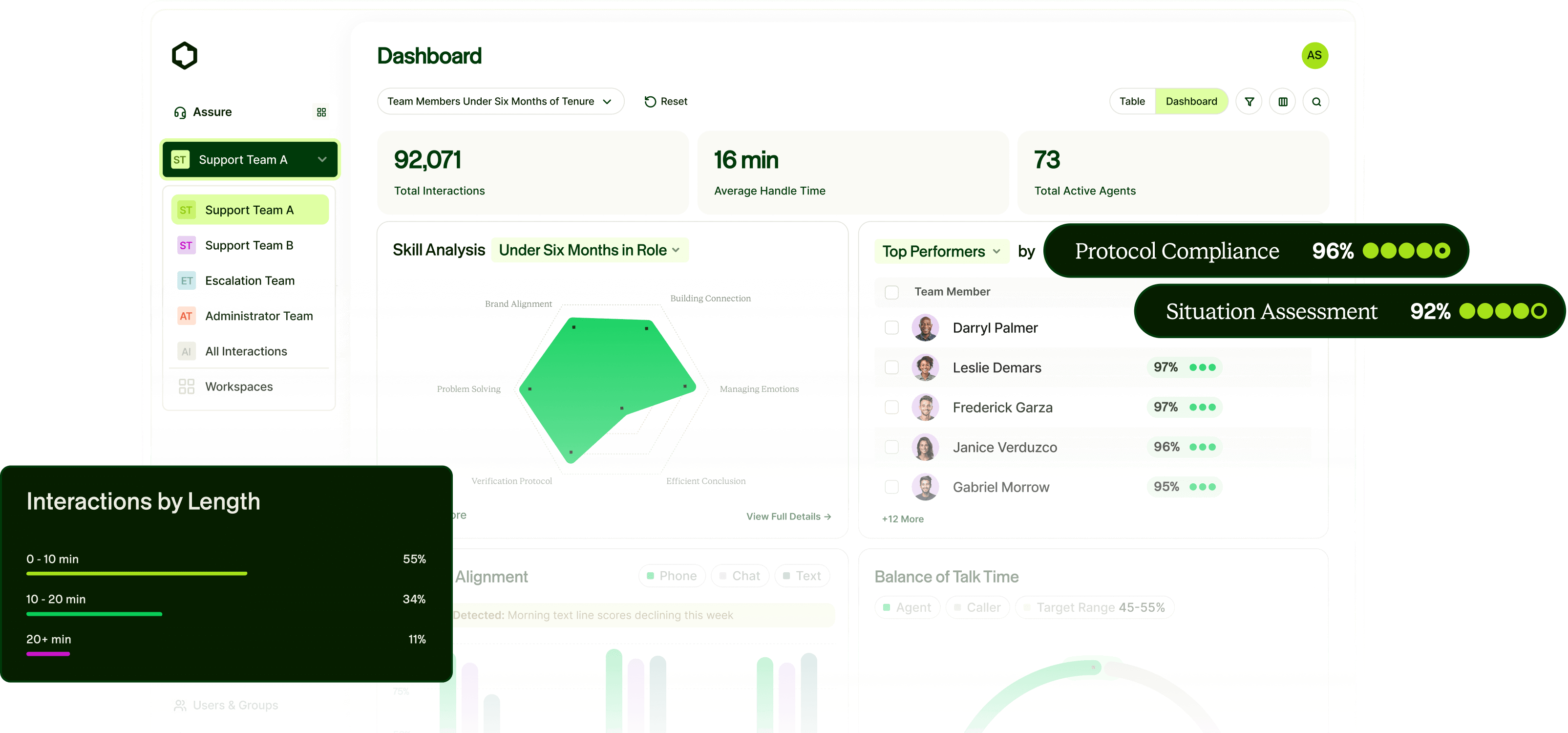Screen dimensions: 1568x733
Task: Click the AI badge for All Interactions
Action: click(x=186, y=351)
